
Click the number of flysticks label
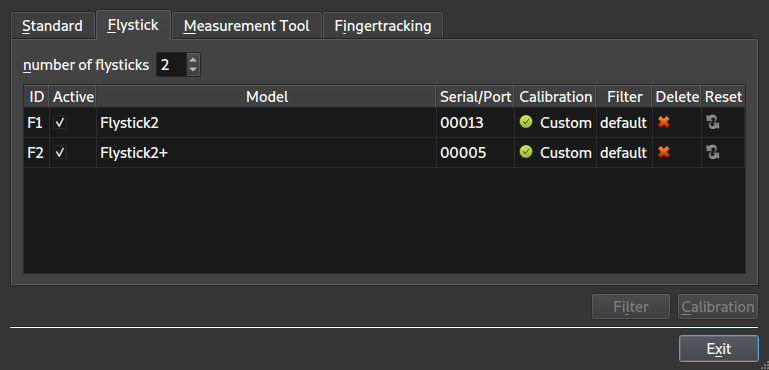(86, 65)
